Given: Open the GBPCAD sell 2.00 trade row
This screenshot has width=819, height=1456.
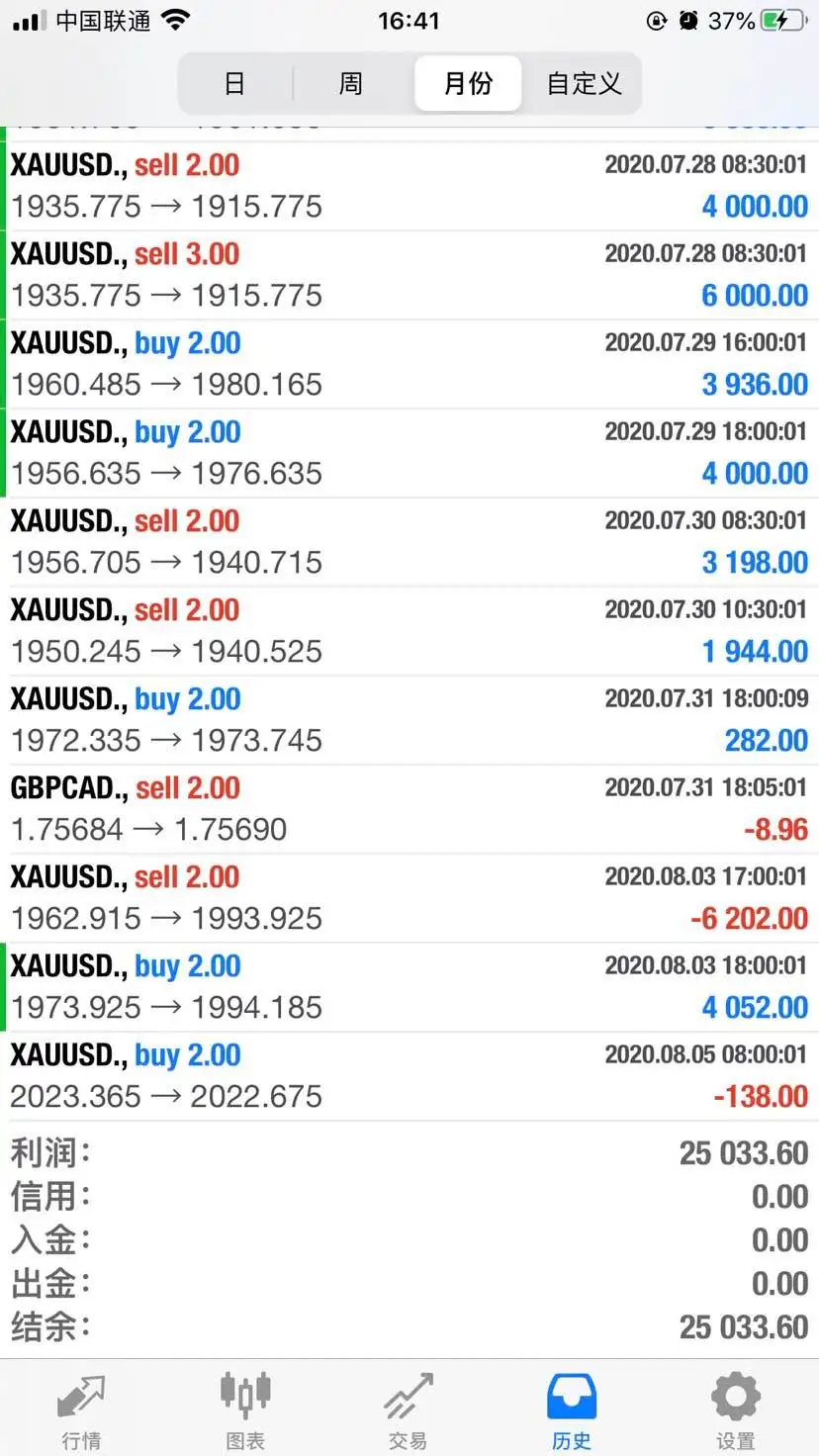Looking at the screenshot, I should click(x=409, y=809).
